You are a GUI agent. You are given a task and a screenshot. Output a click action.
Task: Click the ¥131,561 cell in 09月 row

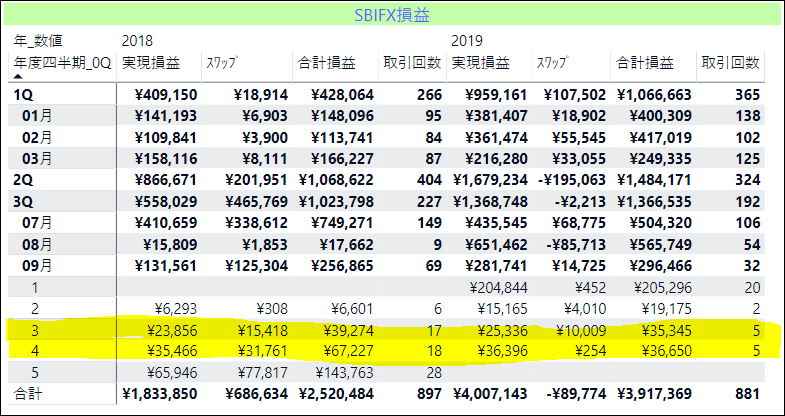[x=166, y=265]
